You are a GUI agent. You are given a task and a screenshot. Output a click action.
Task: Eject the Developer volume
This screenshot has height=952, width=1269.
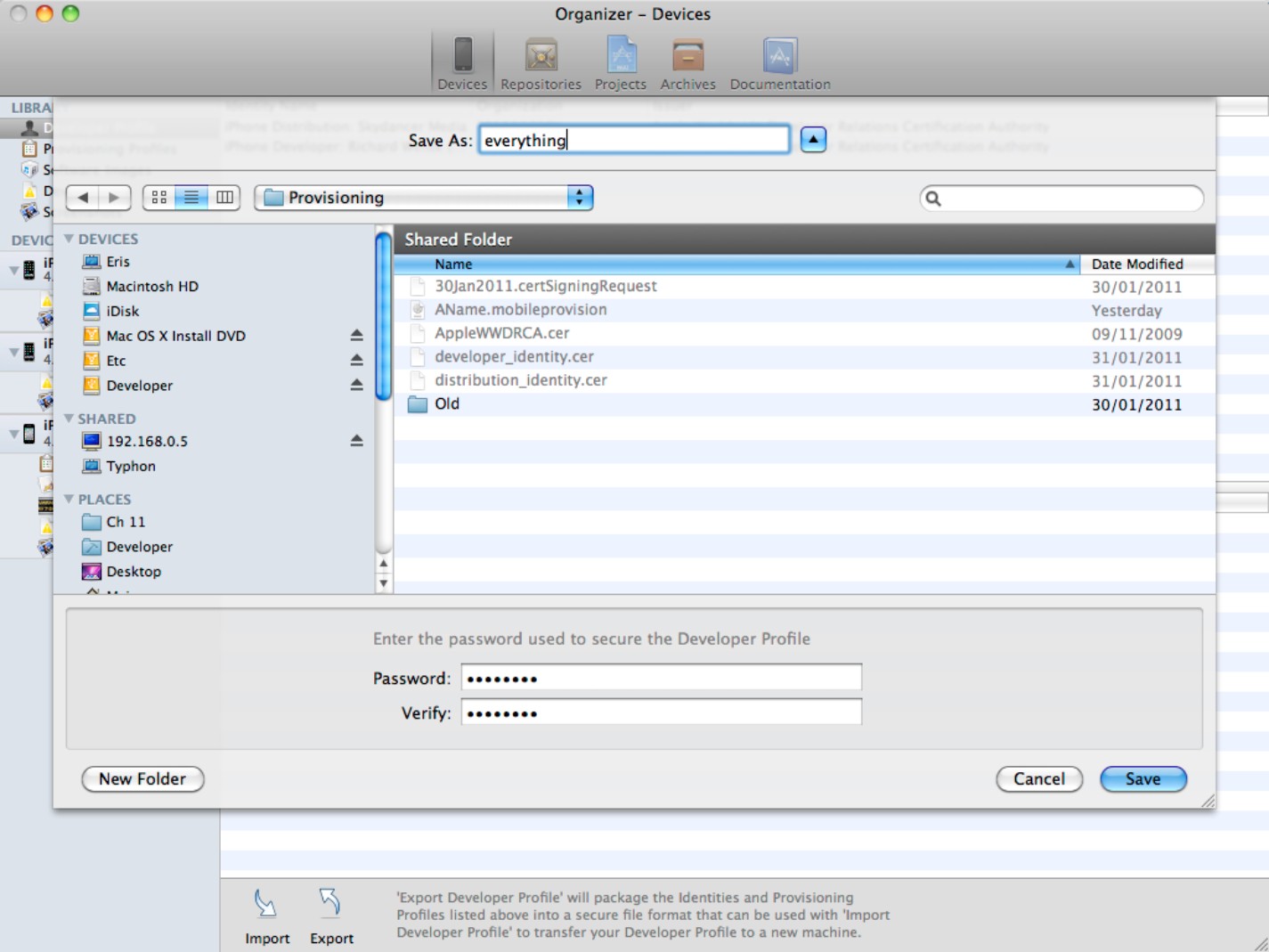click(356, 386)
